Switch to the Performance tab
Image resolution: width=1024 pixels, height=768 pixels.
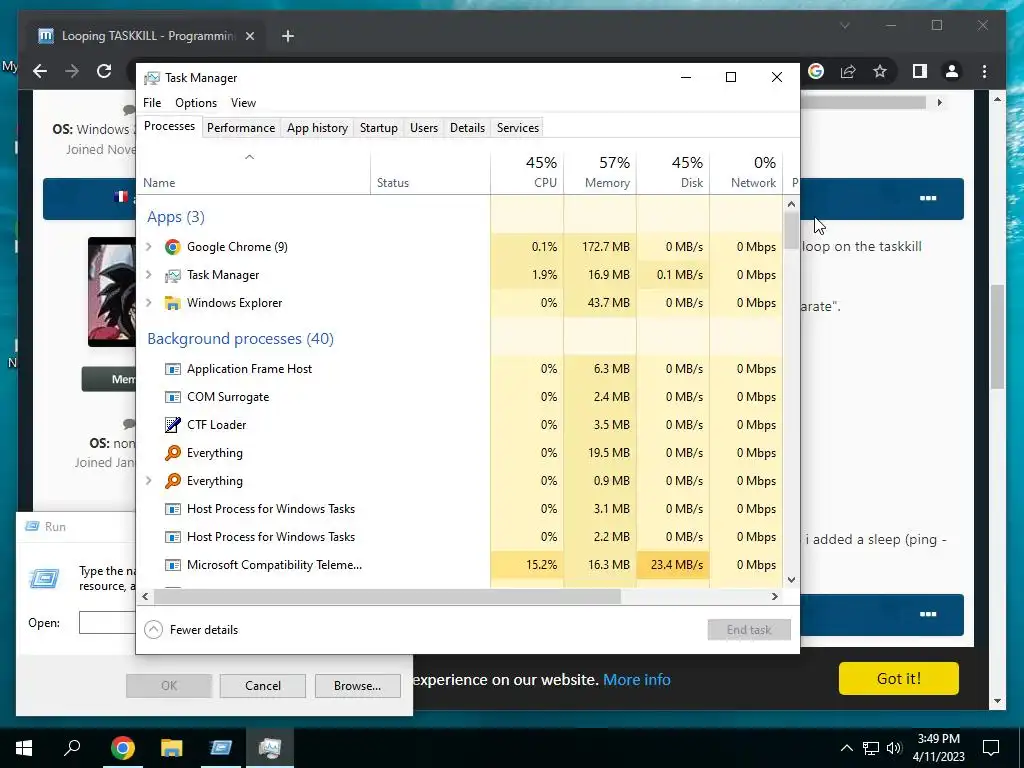[x=241, y=128]
